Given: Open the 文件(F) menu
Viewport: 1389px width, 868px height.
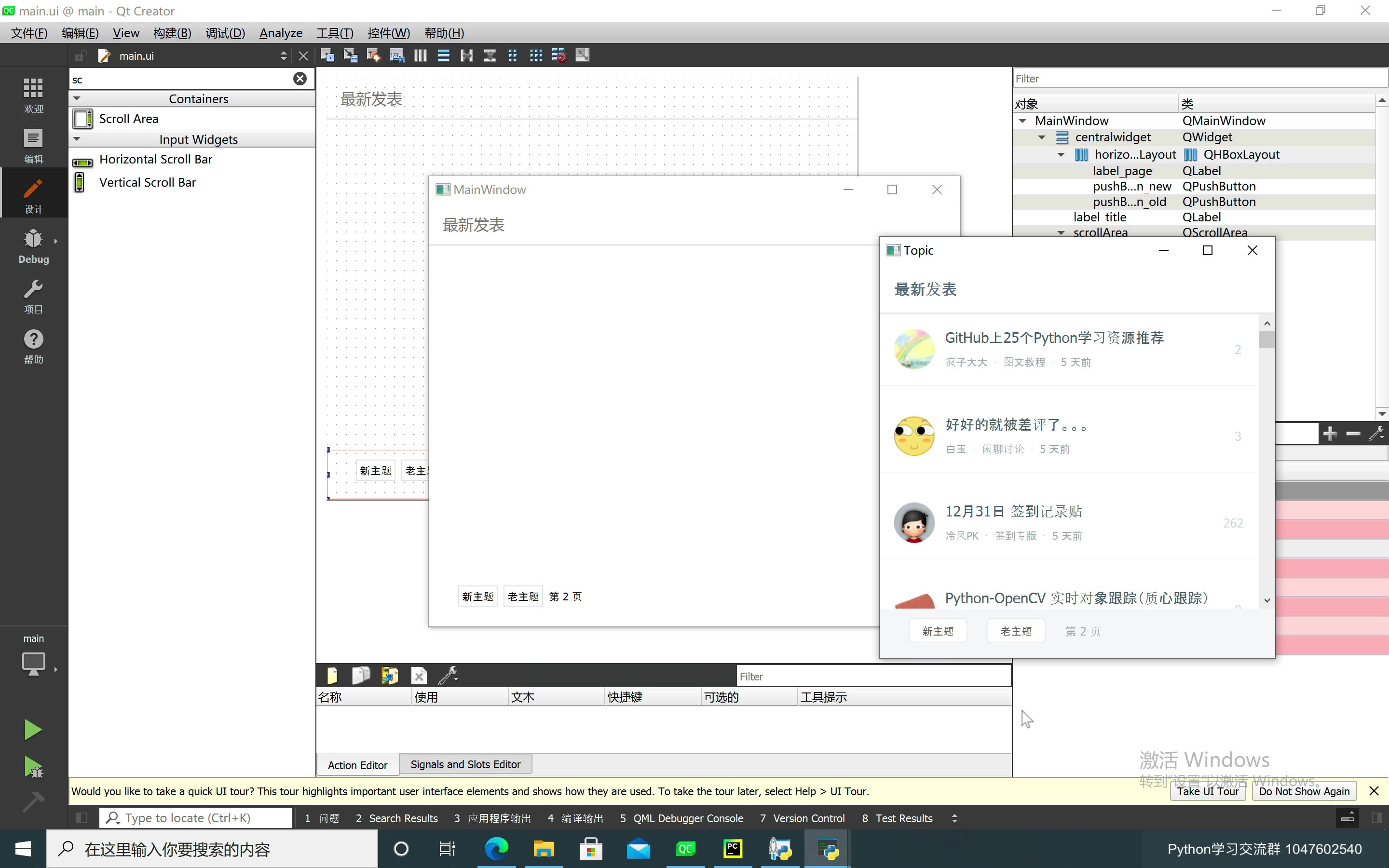Looking at the screenshot, I should (29, 33).
